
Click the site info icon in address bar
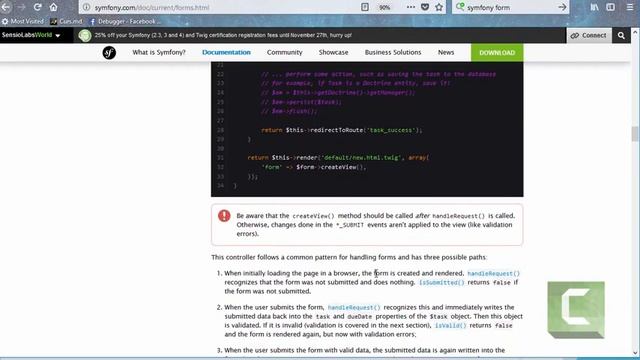pos(86,7)
